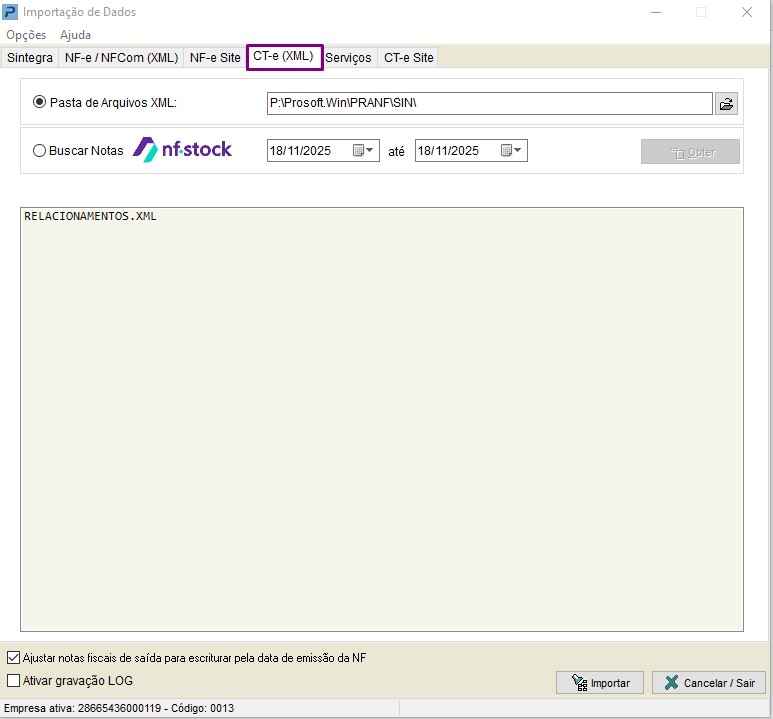Viewport: 773px width, 719px height.
Task: Open the folder browse icon beside XML path
Action: click(726, 104)
